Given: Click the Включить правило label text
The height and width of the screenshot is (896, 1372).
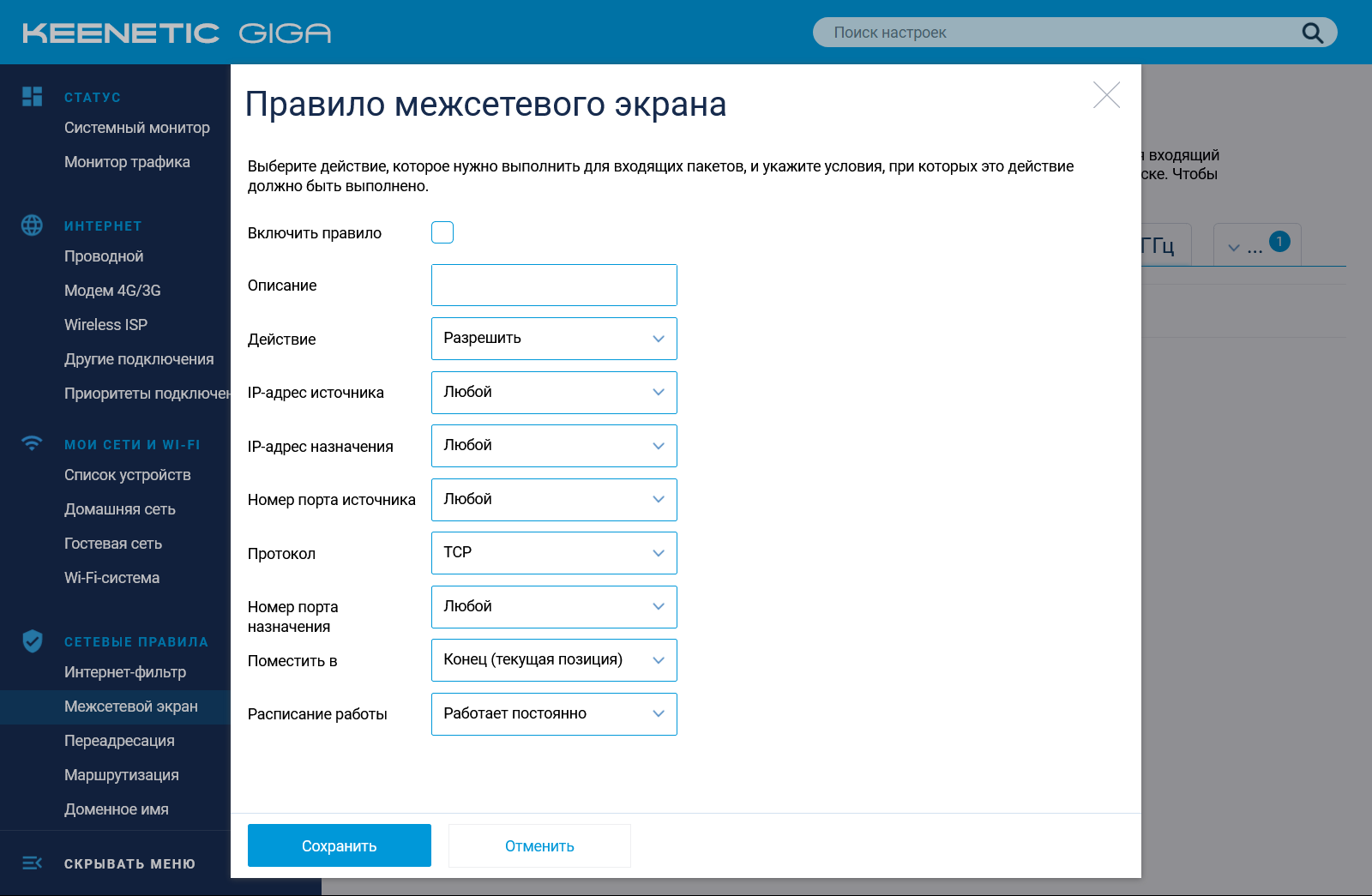Looking at the screenshot, I should (x=315, y=233).
